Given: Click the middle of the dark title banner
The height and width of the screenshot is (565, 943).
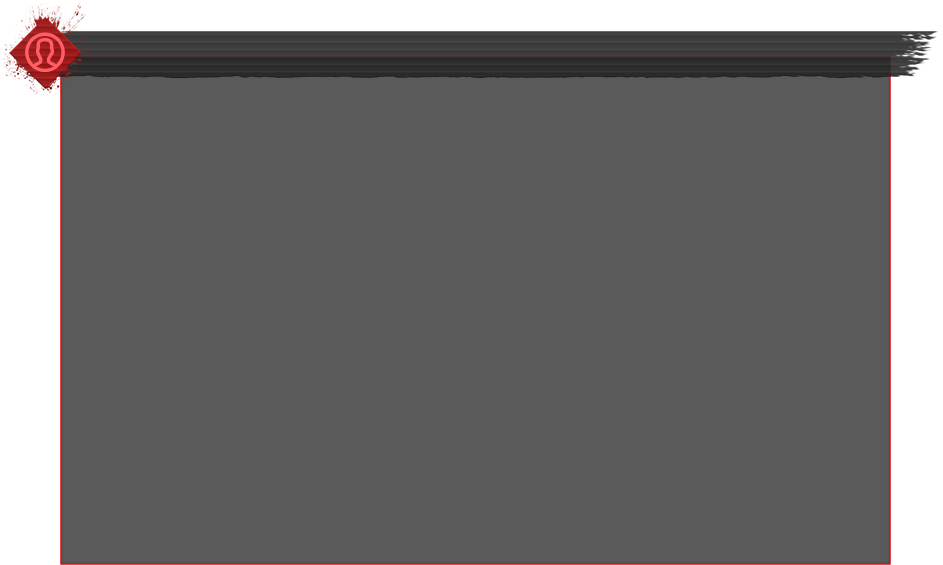Looking at the screenshot, I should click(499, 54).
